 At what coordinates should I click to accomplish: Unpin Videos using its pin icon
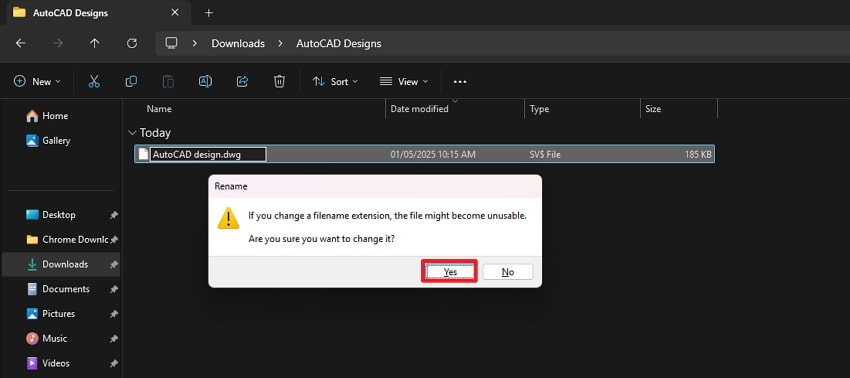(x=113, y=363)
